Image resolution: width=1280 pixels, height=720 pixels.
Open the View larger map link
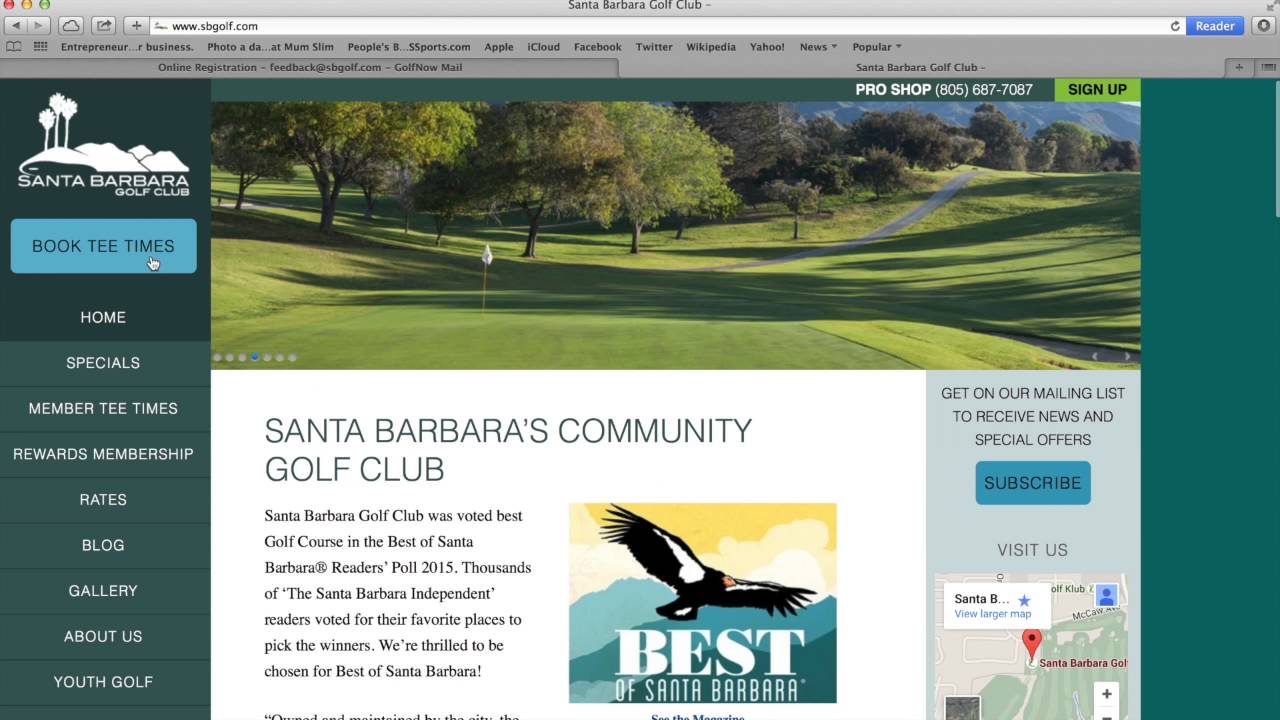coord(992,614)
